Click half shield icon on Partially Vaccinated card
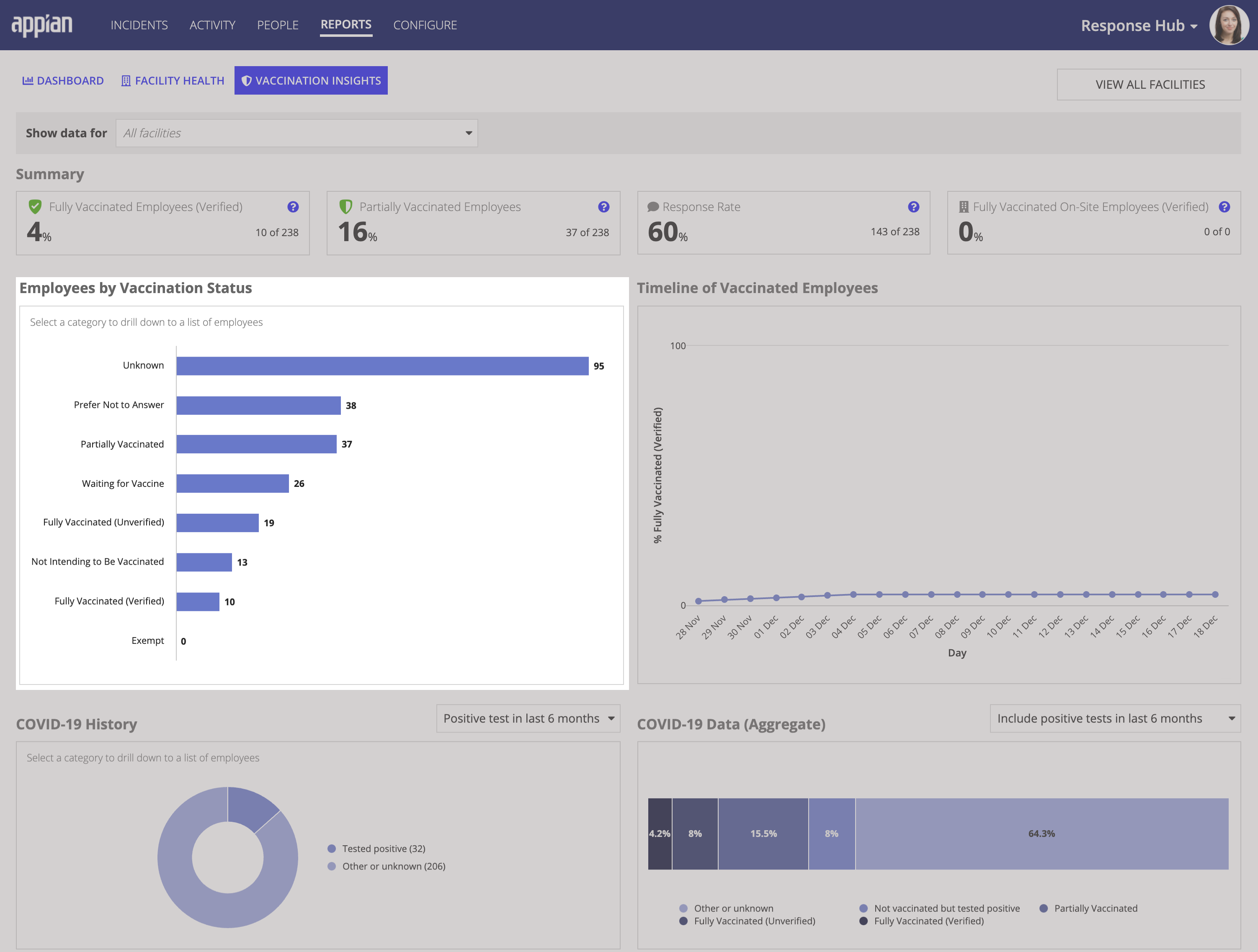The width and height of the screenshot is (1258, 952). [346, 207]
